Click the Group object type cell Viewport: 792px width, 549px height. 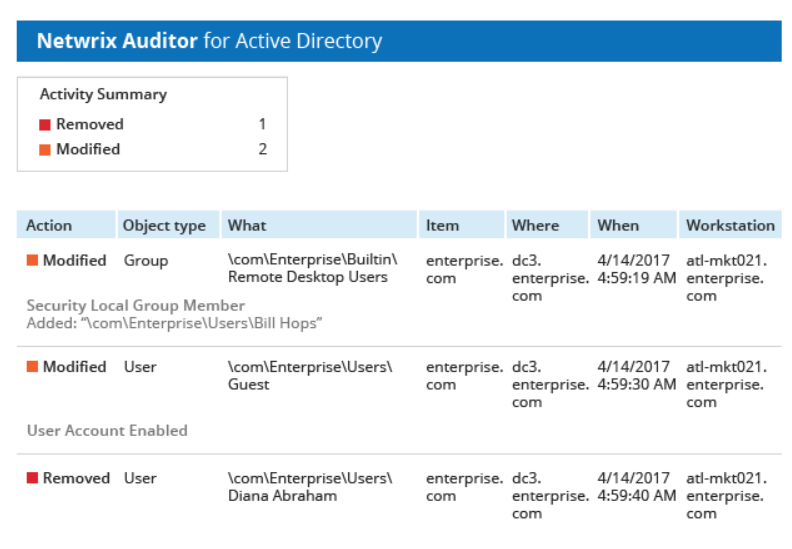[146, 261]
